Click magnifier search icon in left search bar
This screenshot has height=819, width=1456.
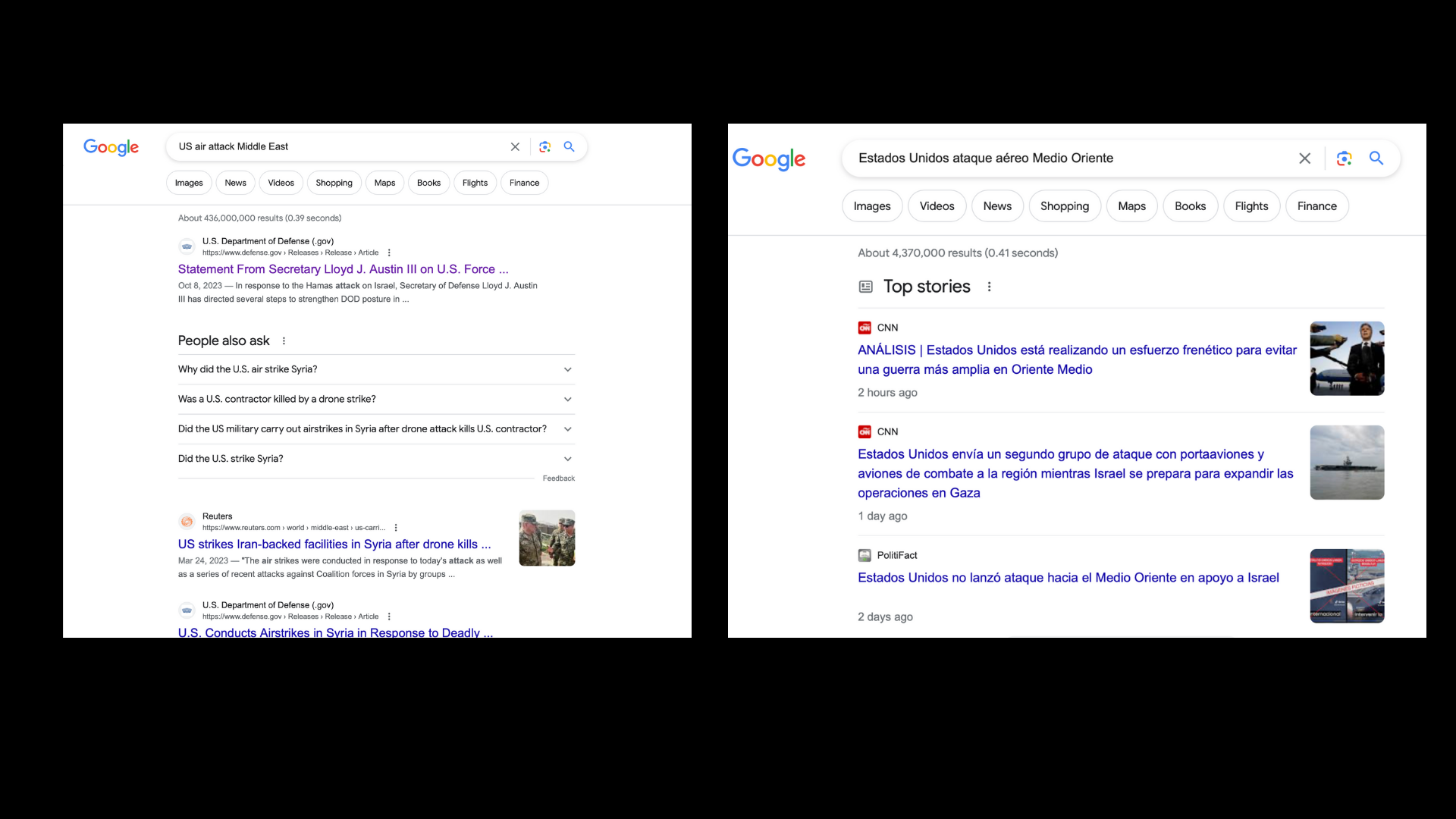click(x=570, y=147)
